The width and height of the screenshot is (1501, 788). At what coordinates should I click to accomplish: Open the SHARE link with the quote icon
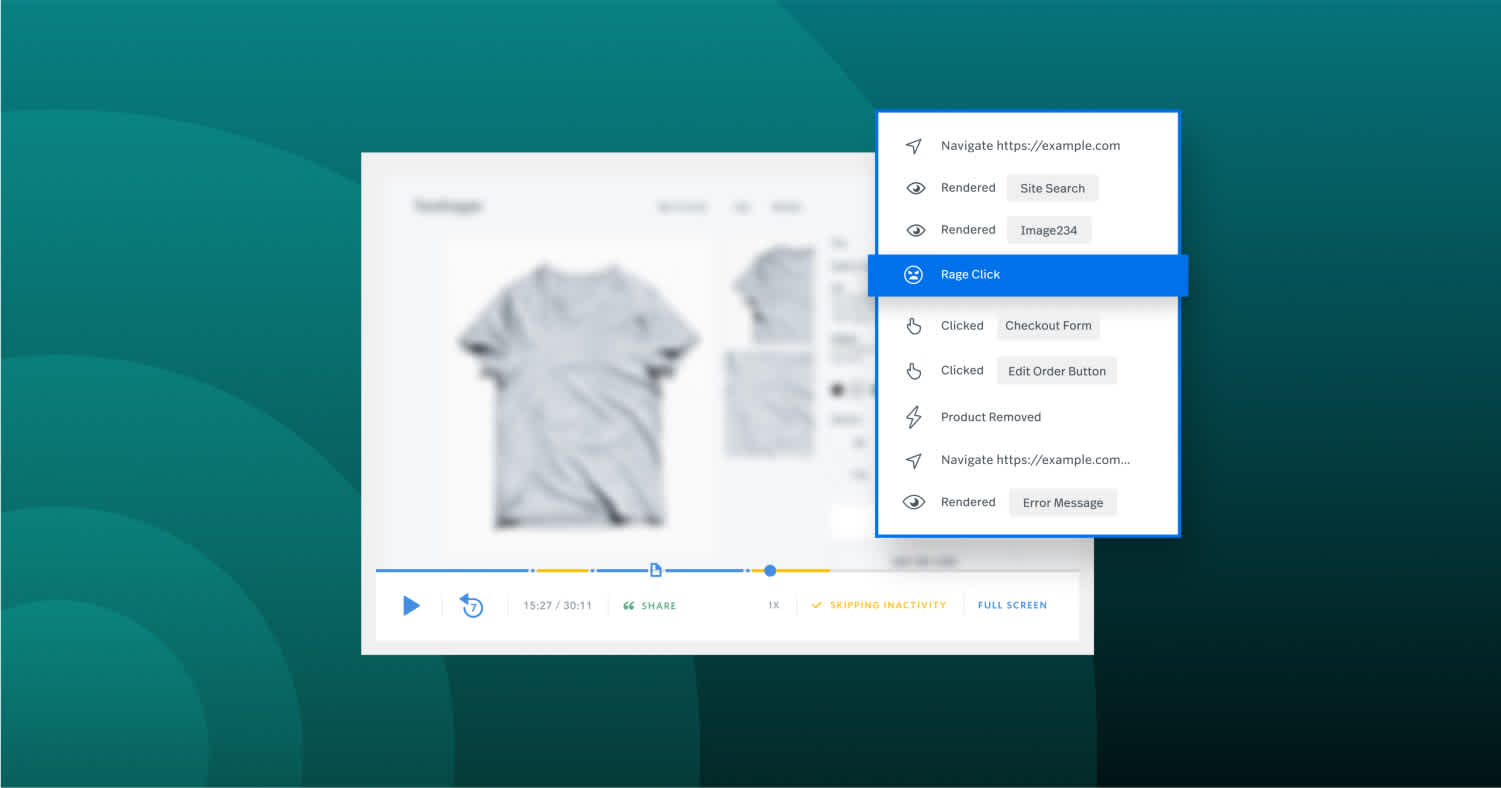[x=650, y=605]
